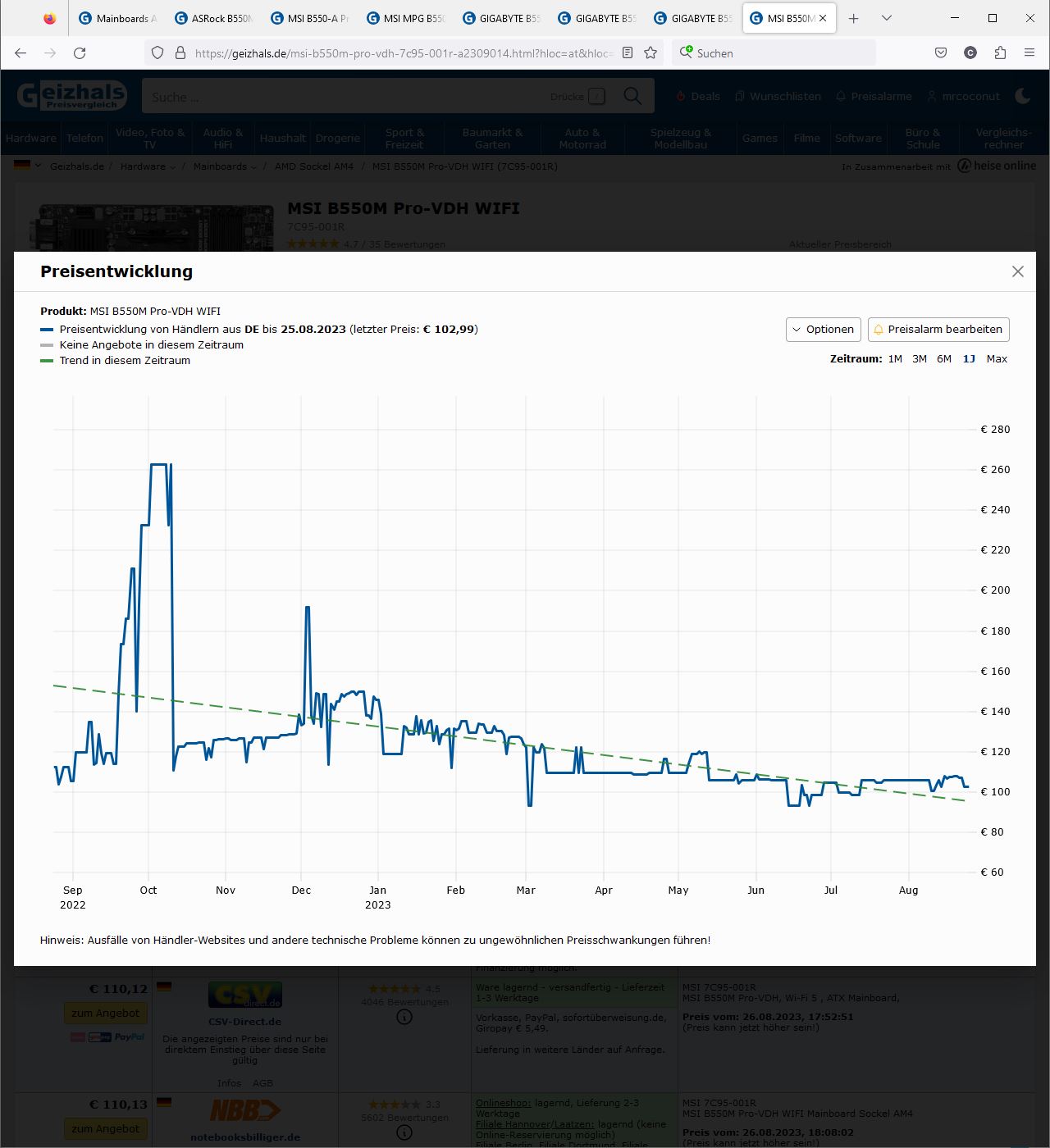
Task: Open the Hardware category menu
Action: point(31,138)
